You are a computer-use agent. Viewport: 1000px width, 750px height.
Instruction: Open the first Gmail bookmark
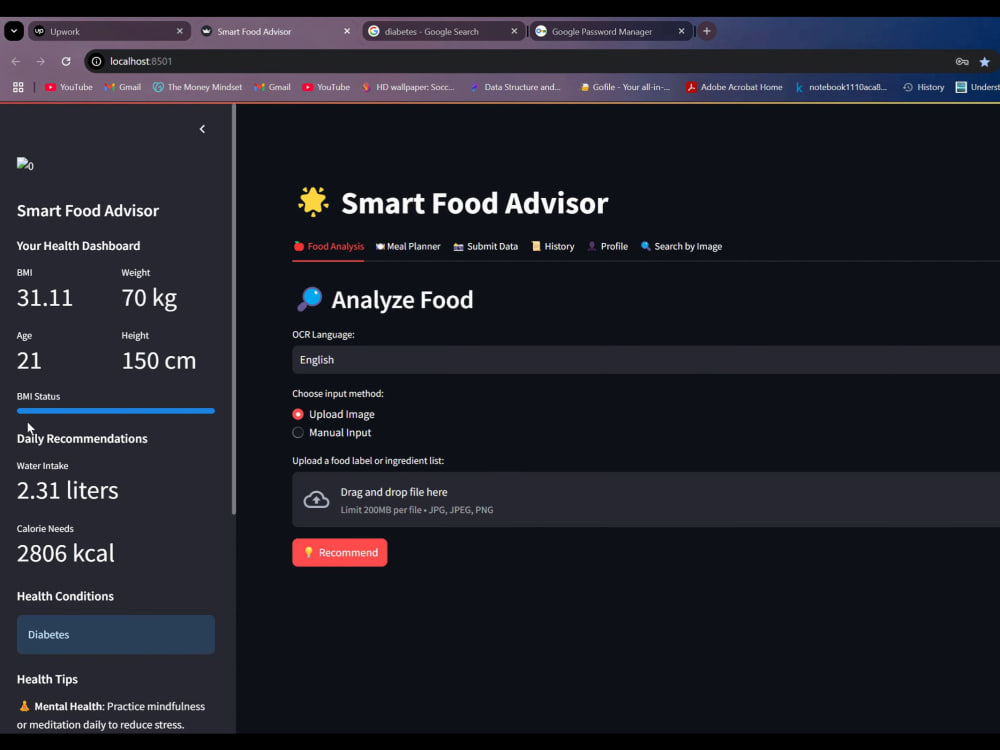coord(122,87)
